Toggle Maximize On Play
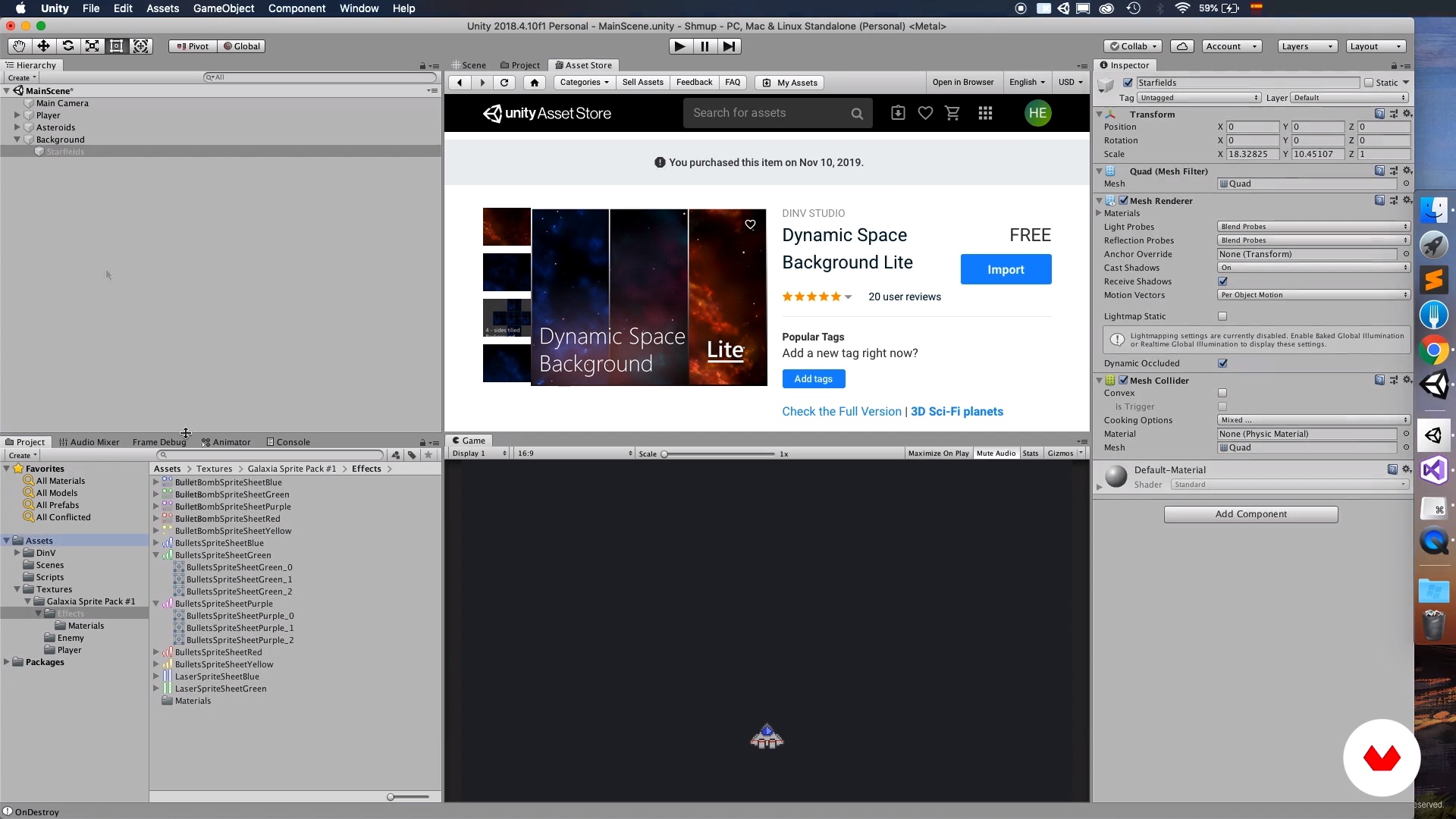Image resolution: width=1456 pixels, height=819 pixels. click(938, 453)
